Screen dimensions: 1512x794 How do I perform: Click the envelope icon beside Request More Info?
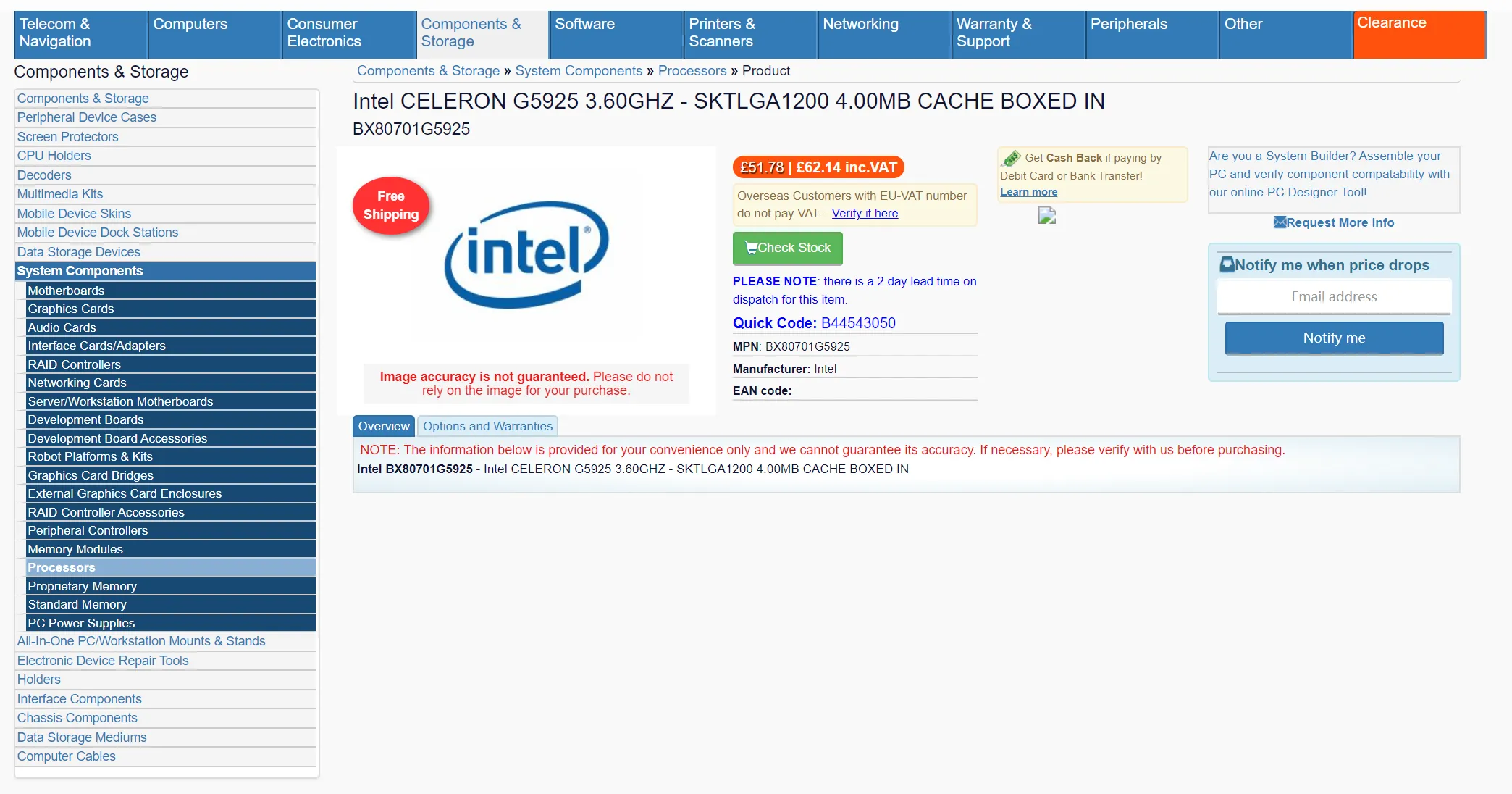[x=1280, y=222]
